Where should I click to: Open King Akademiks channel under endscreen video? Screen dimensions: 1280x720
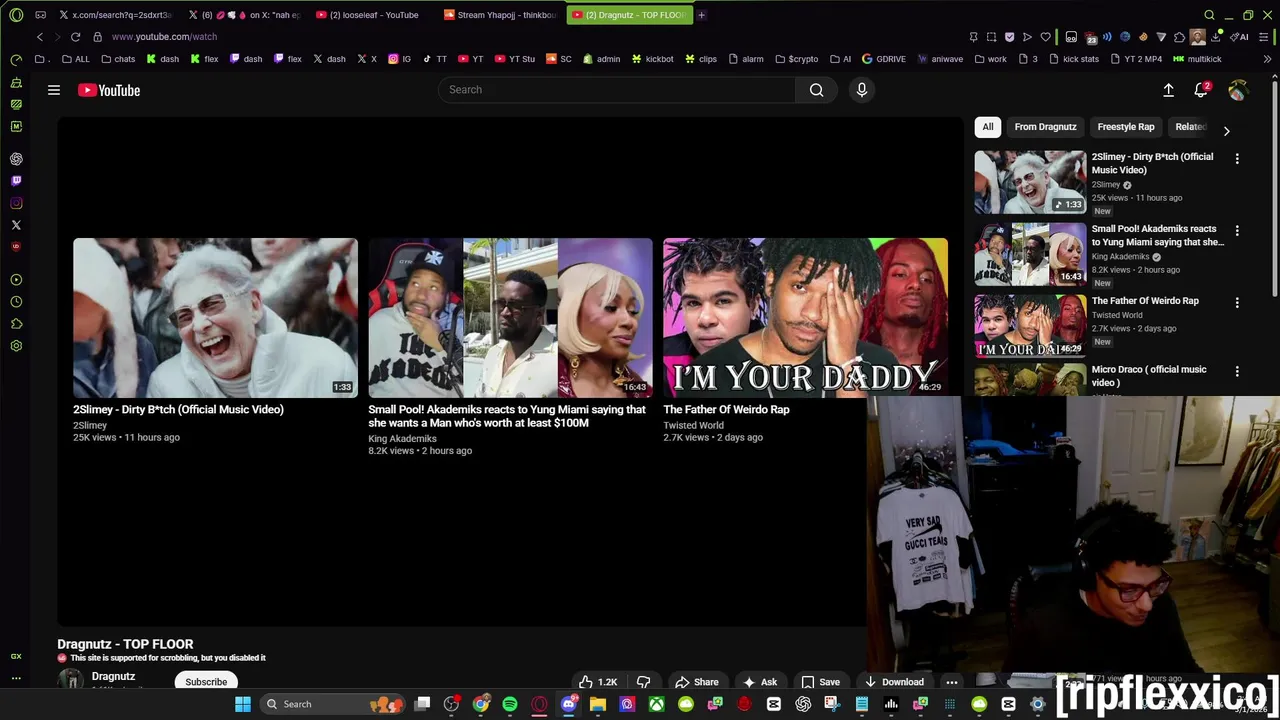(402, 438)
